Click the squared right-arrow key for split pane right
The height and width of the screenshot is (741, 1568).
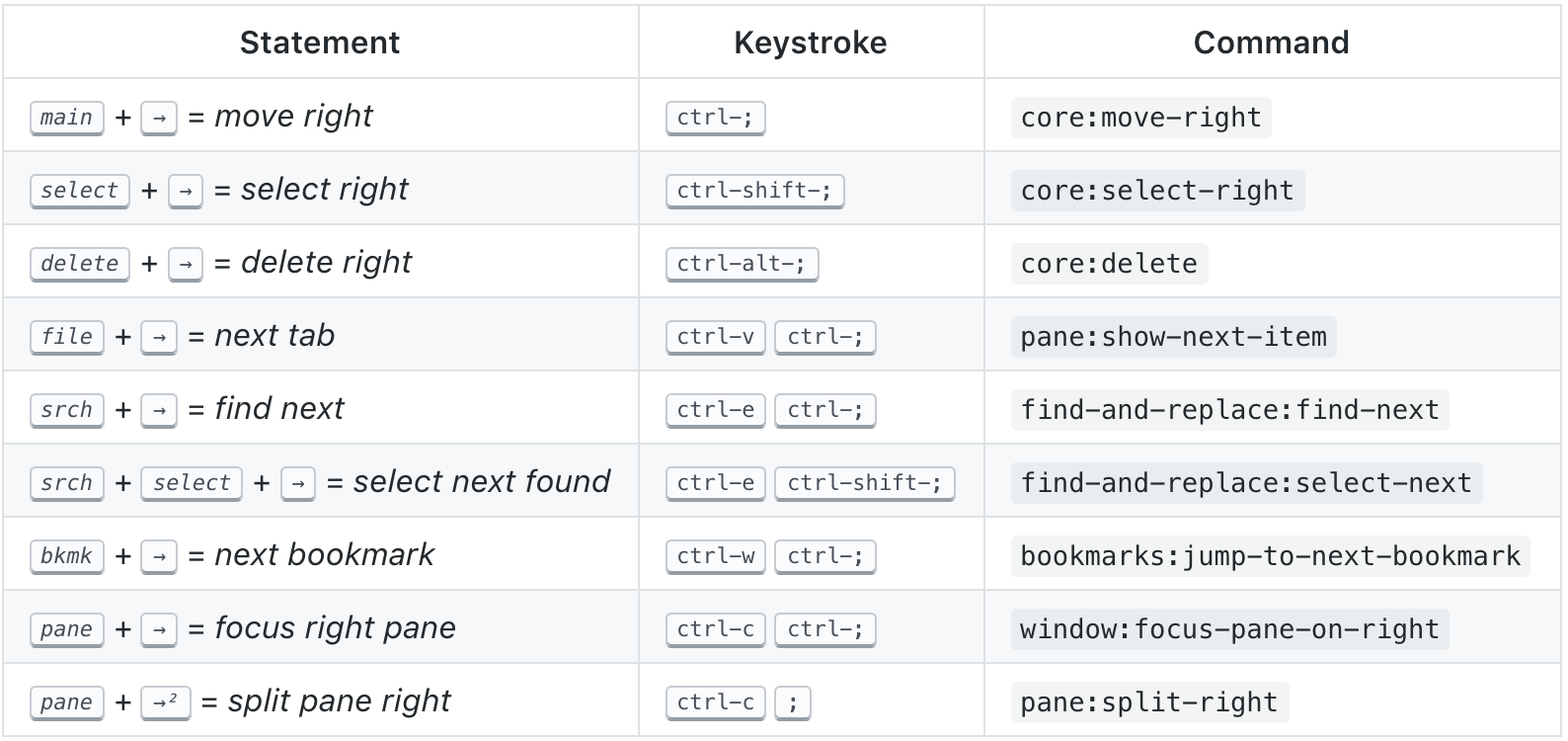(x=165, y=702)
